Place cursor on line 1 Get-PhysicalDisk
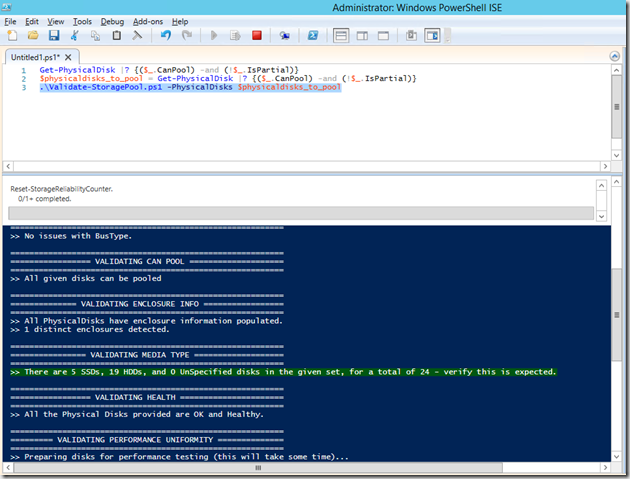Viewport: 630px width, 479px height. click(77, 70)
